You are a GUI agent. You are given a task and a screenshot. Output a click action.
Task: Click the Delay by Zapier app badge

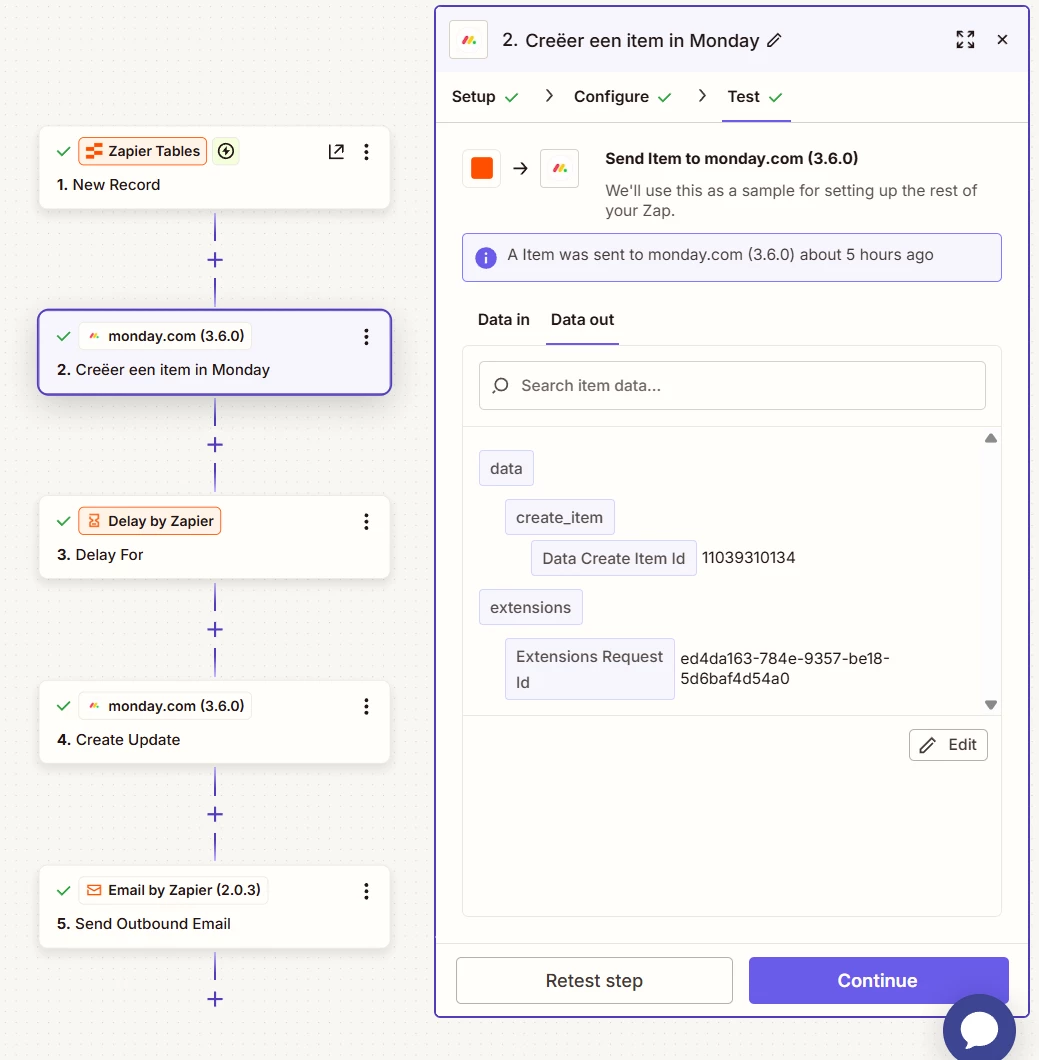point(150,521)
